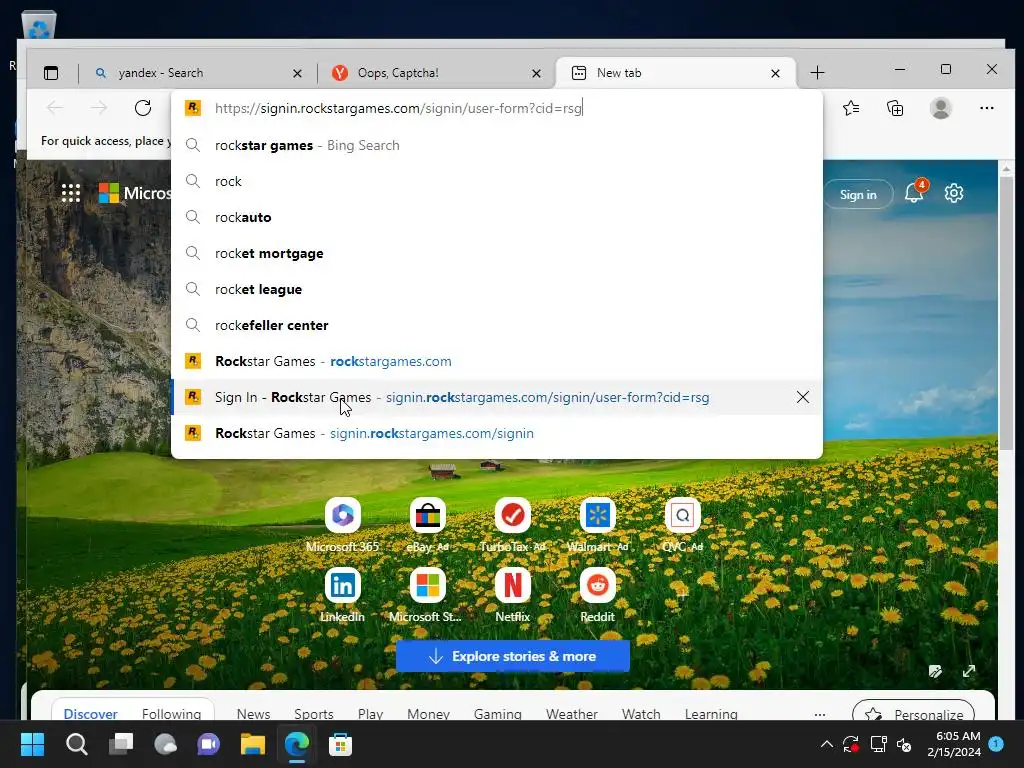The height and width of the screenshot is (768, 1024).
Task: Open Microsoft Store from taskbar
Action: 340,744
